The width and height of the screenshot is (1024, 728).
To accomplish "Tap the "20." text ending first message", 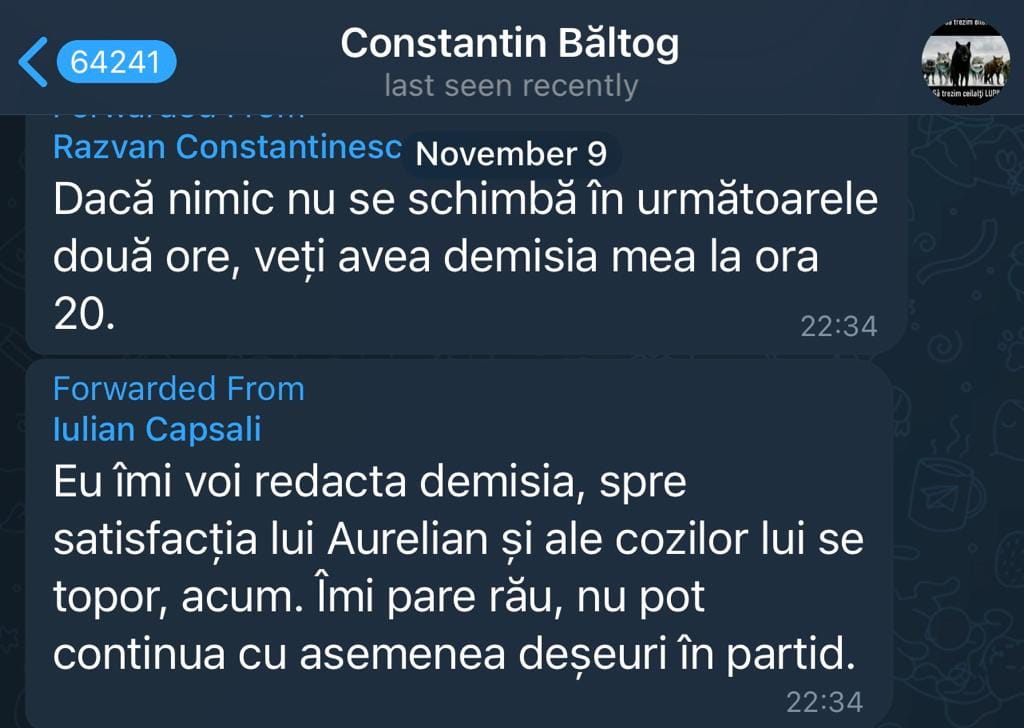I will point(85,314).
